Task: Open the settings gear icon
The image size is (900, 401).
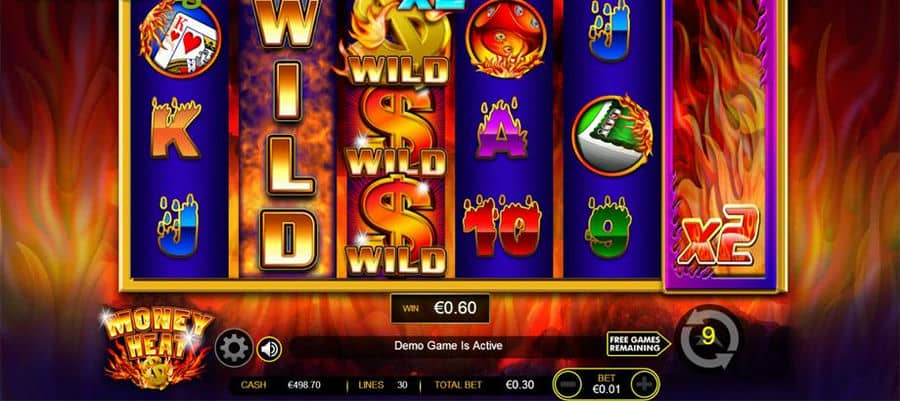Action: pos(234,347)
